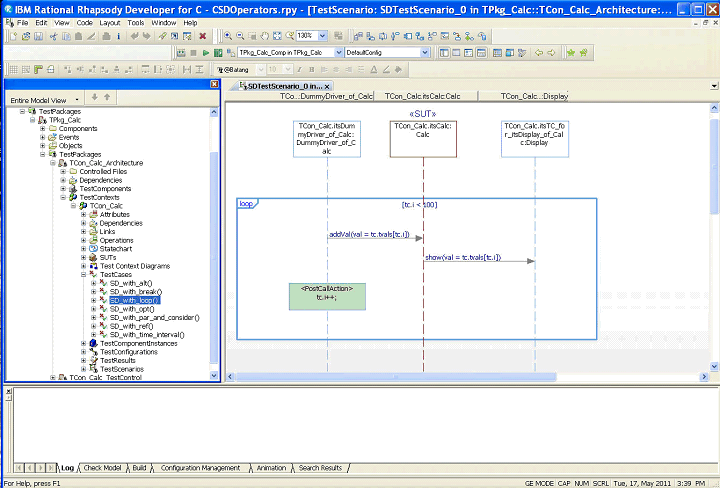
Task: Select SD_with_par_and_consider() test case
Action: pyautogui.click(x=155, y=318)
